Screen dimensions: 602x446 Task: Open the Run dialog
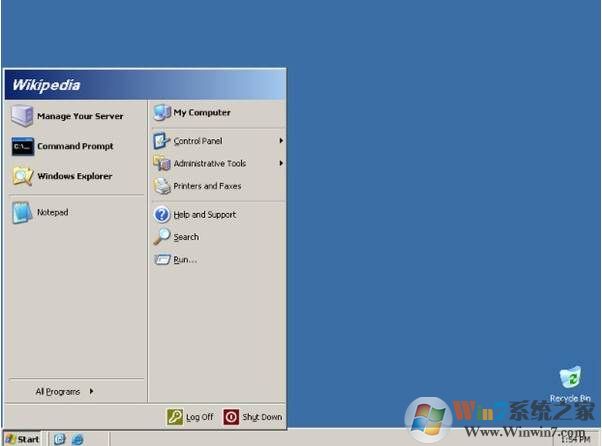(184, 260)
